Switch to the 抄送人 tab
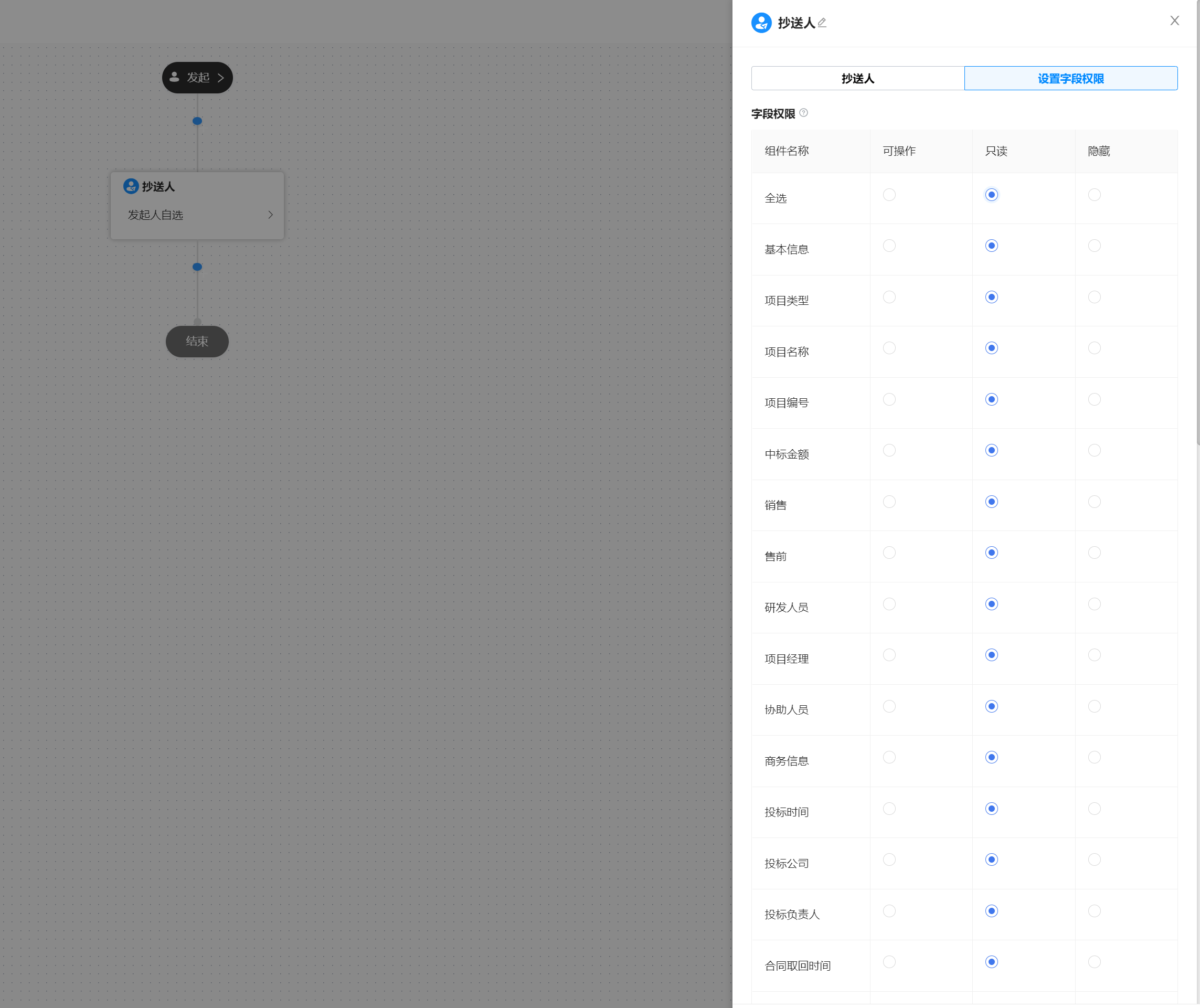Viewport: 1200px width, 1008px height. (858, 78)
